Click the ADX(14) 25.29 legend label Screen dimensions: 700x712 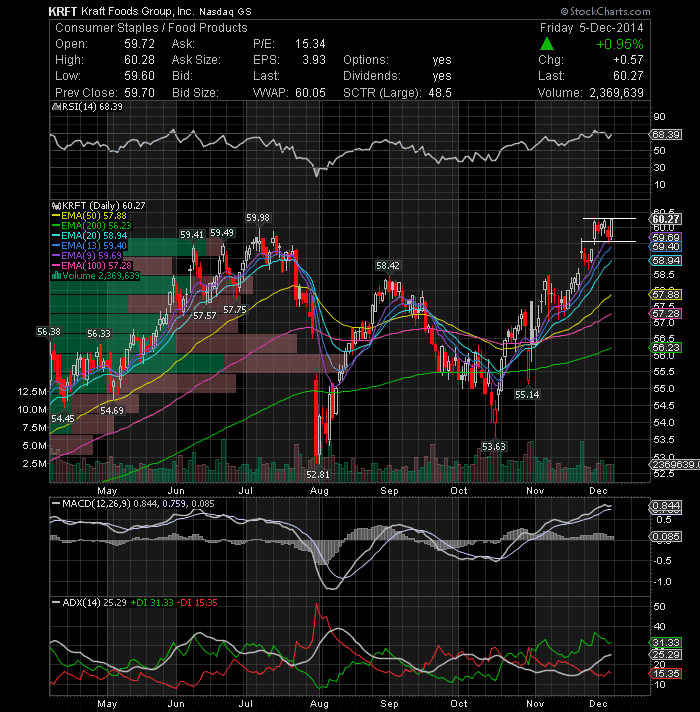94,603
